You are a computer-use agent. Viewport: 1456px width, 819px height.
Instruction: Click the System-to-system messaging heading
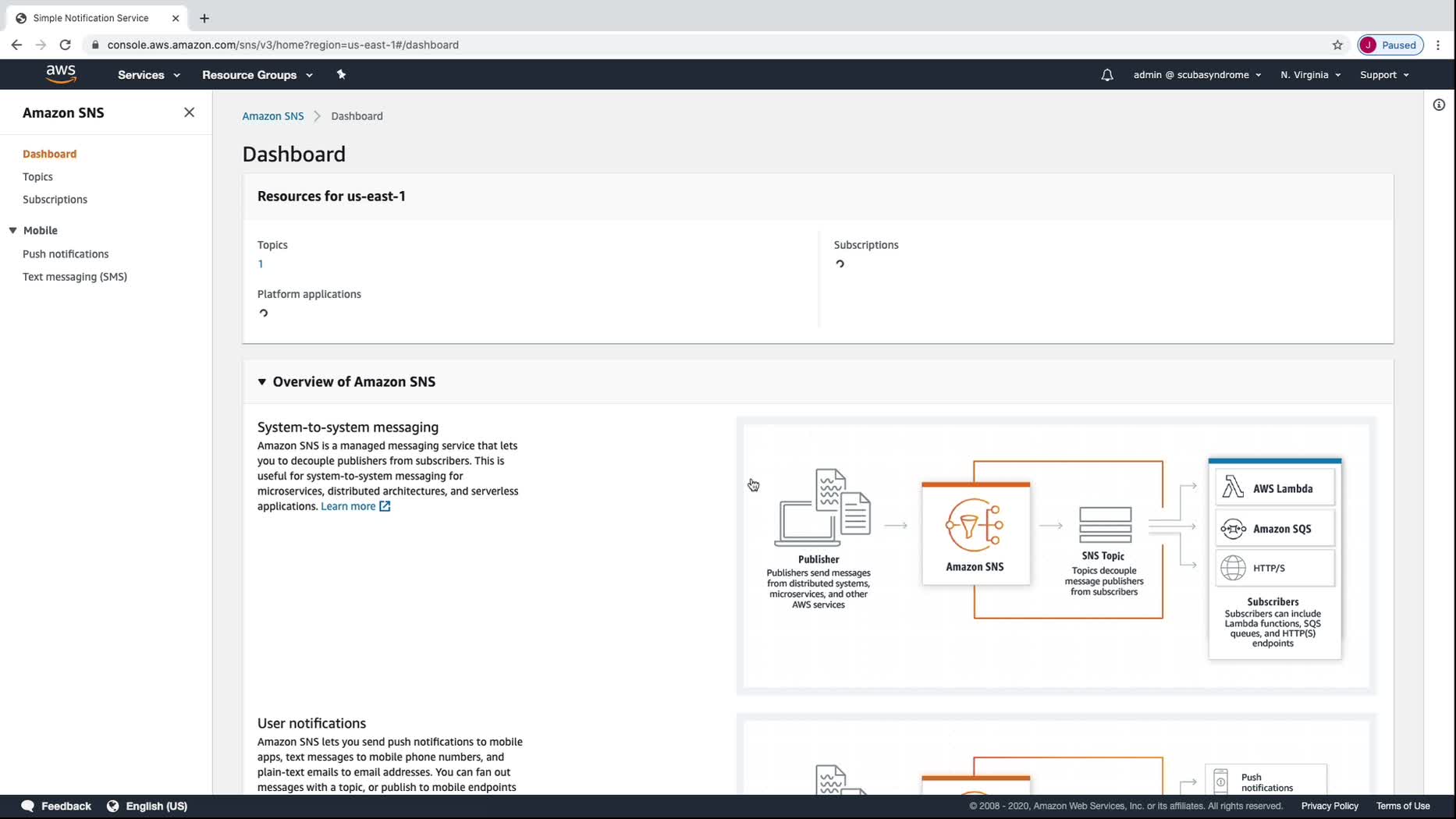(348, 427)
